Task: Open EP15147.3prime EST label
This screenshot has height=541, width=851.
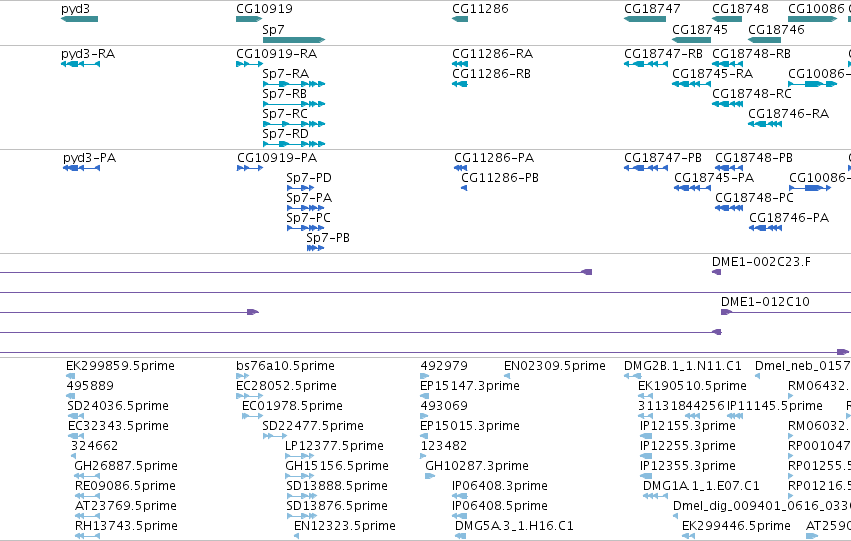Action: tap(470, 386)
